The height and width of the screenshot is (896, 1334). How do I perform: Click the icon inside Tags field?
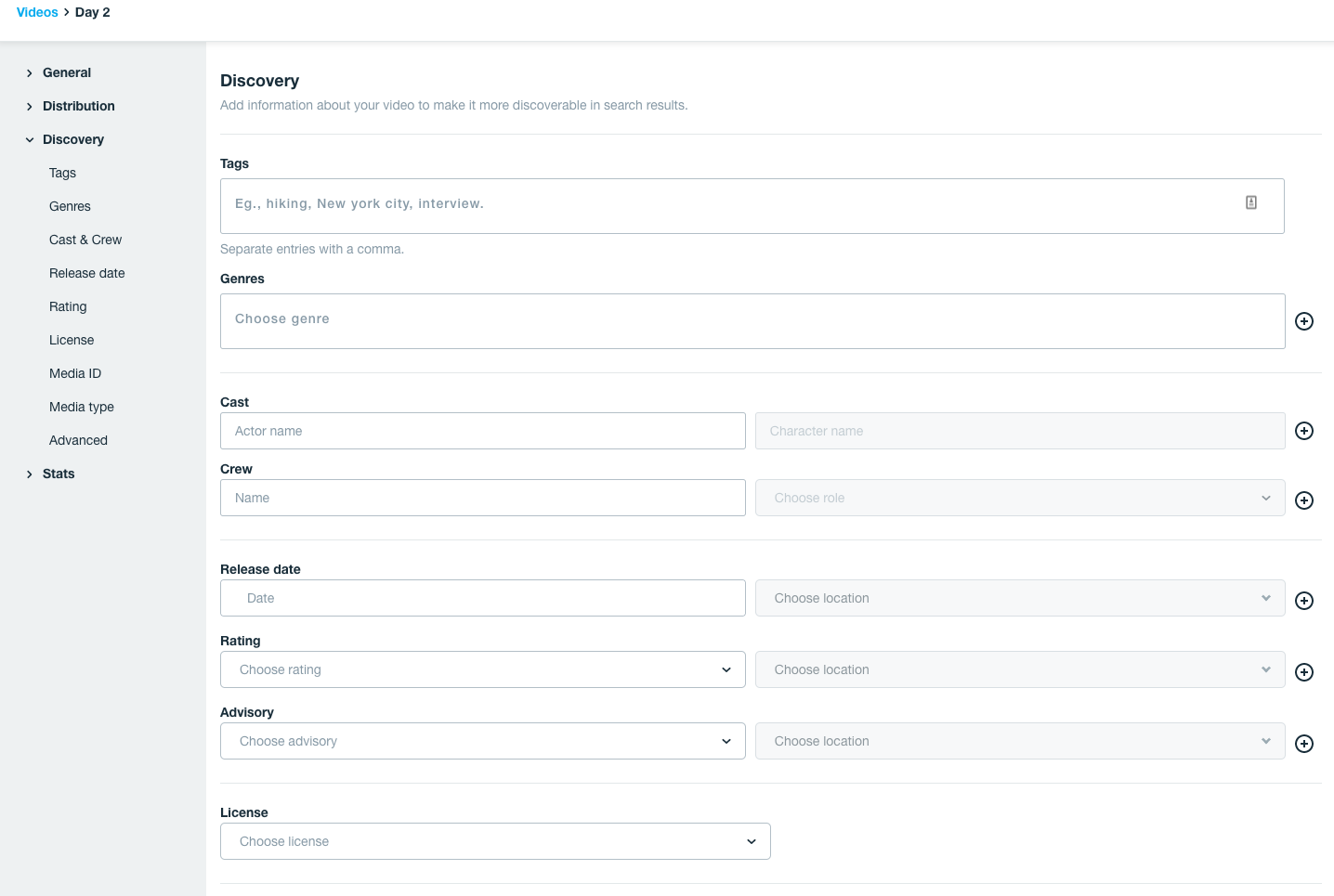[1251, 202]
